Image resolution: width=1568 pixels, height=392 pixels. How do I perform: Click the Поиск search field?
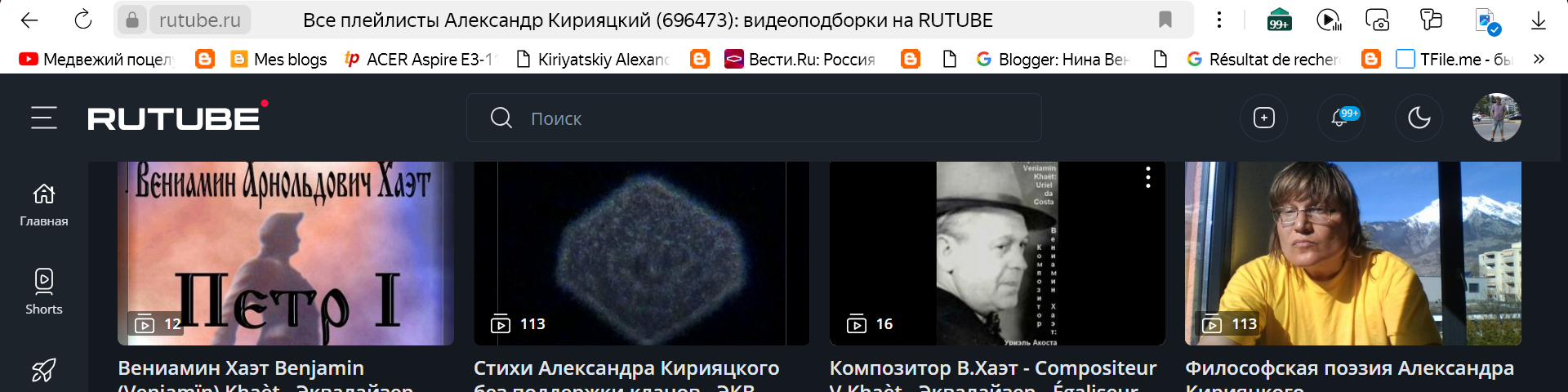pos(754,118)
